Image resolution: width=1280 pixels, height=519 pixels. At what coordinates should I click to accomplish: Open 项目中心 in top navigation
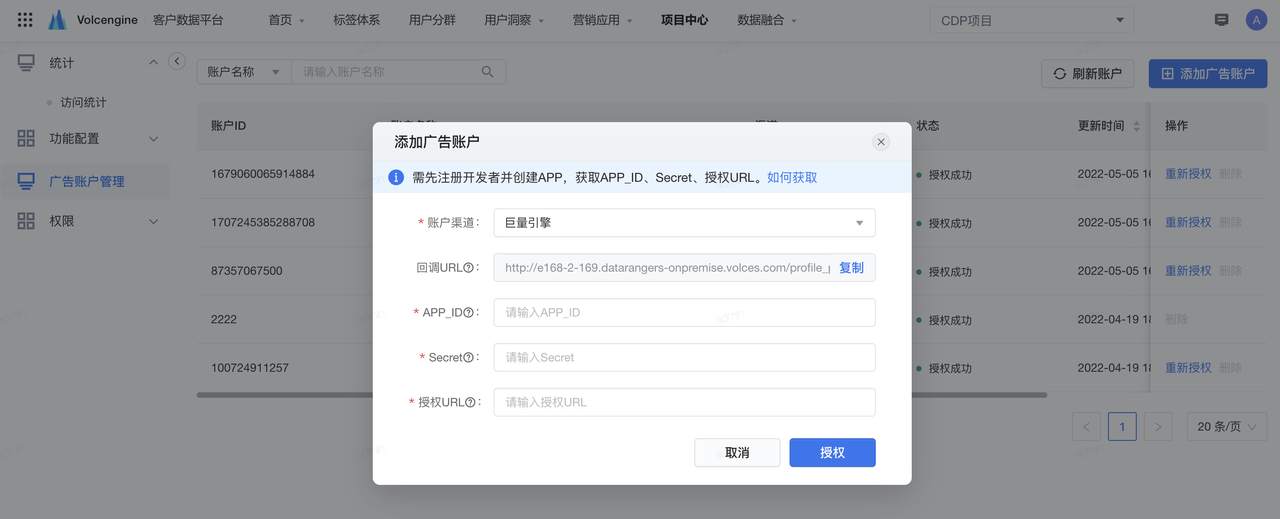click(x=685, y=20)
